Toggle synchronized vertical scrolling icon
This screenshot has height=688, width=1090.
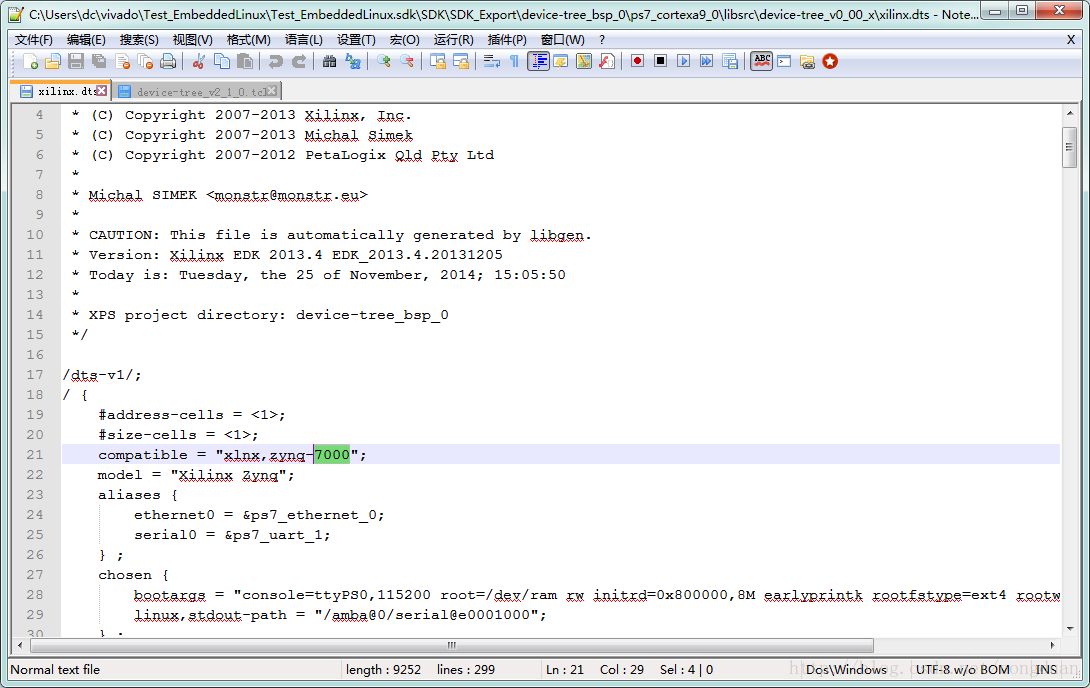click(437, 62)
